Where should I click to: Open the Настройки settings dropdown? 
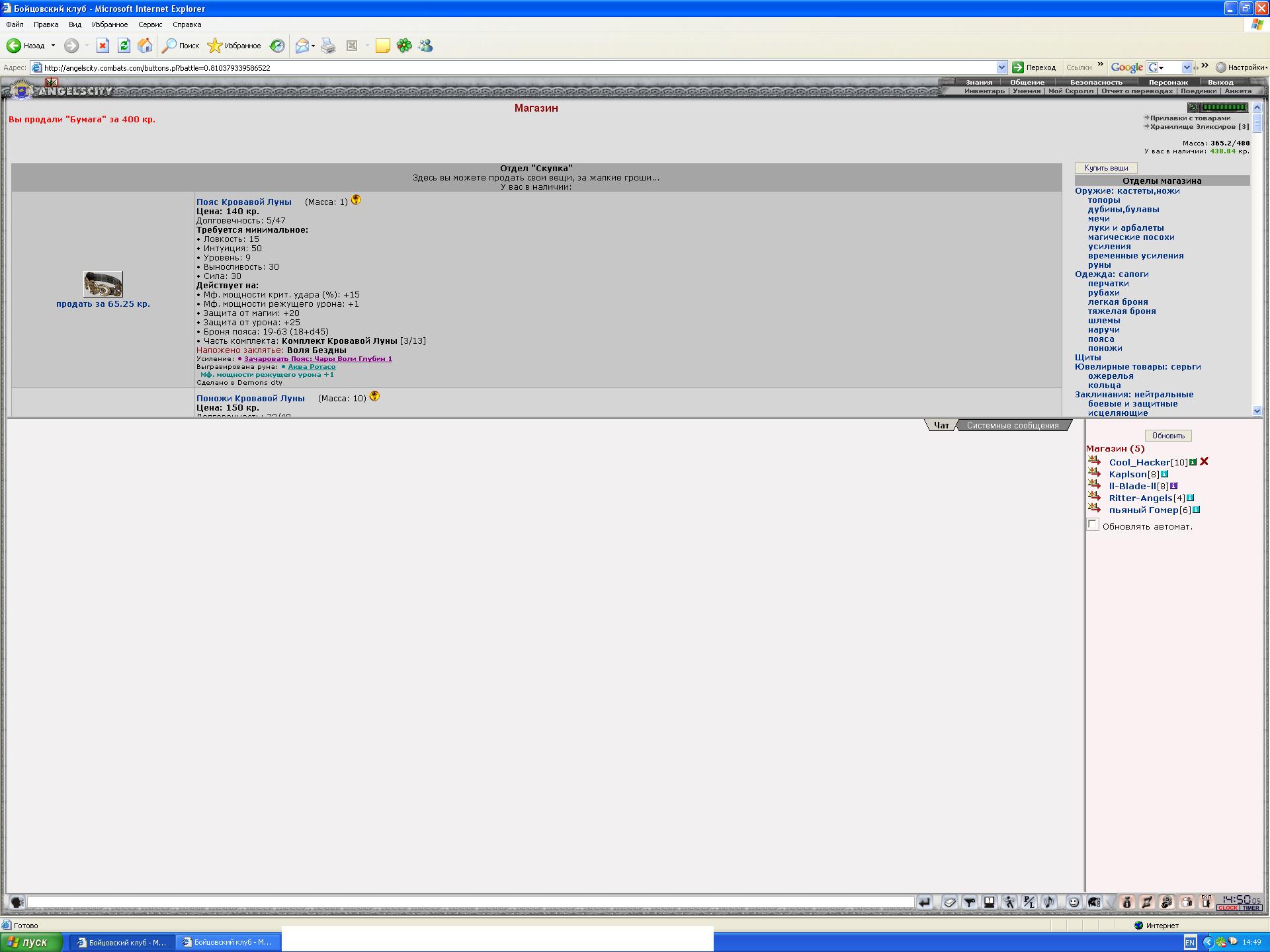point(1242,67)
